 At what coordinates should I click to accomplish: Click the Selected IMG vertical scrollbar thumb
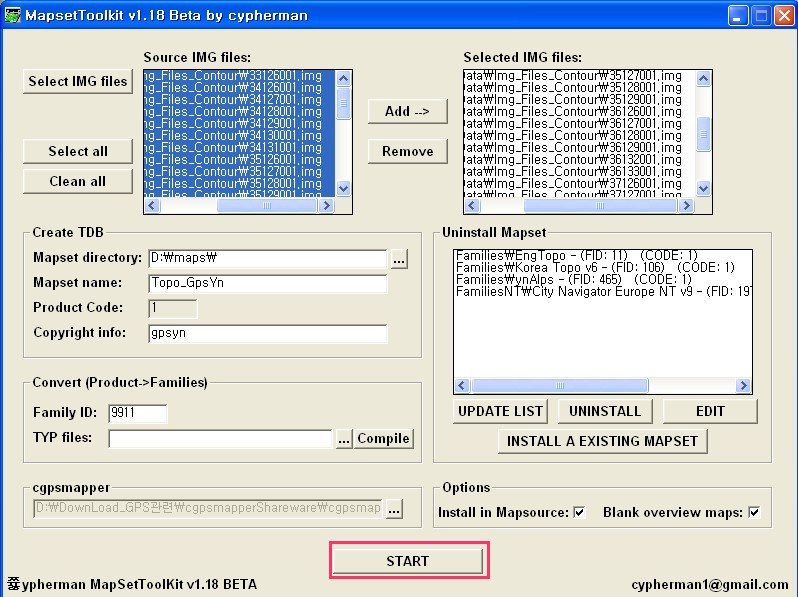(703, 134)
